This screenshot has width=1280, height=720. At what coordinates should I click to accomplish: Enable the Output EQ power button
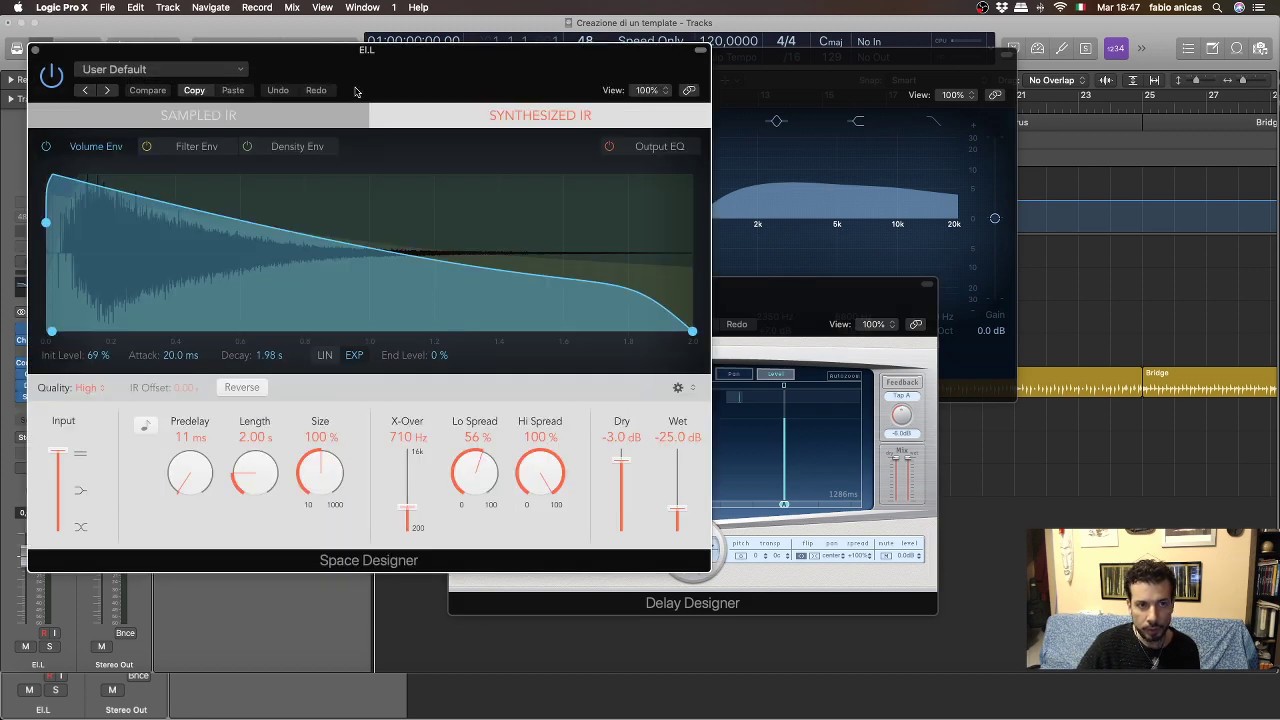coord(609,146)
